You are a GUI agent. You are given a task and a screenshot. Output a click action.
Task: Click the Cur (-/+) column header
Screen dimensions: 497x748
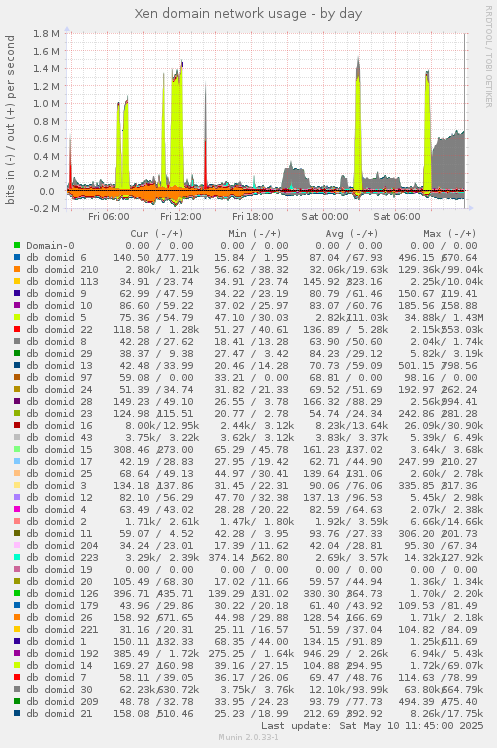click(x=157, y=233)
